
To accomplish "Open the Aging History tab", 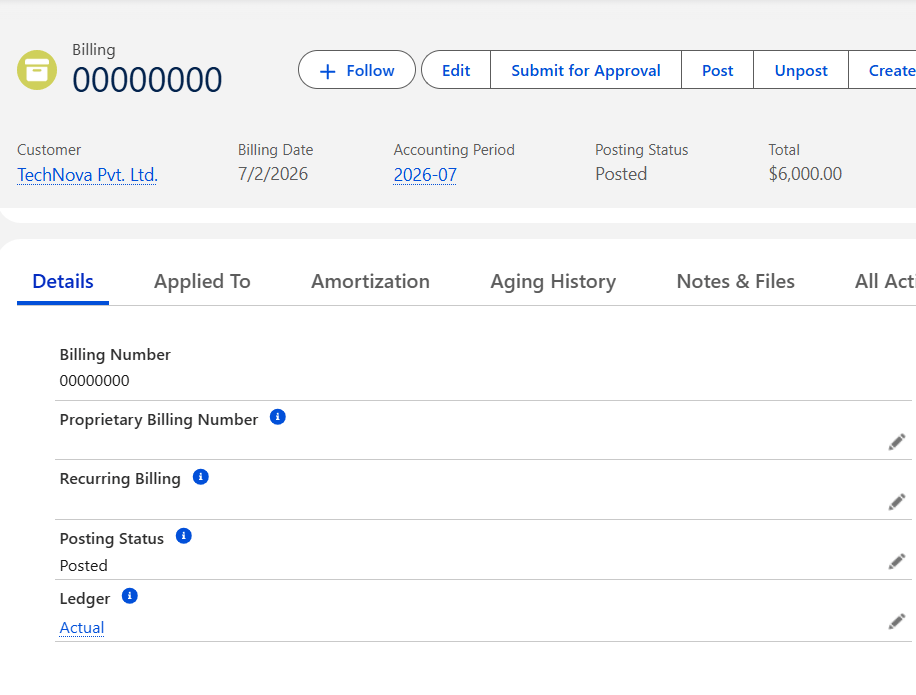I will [553, 282].
